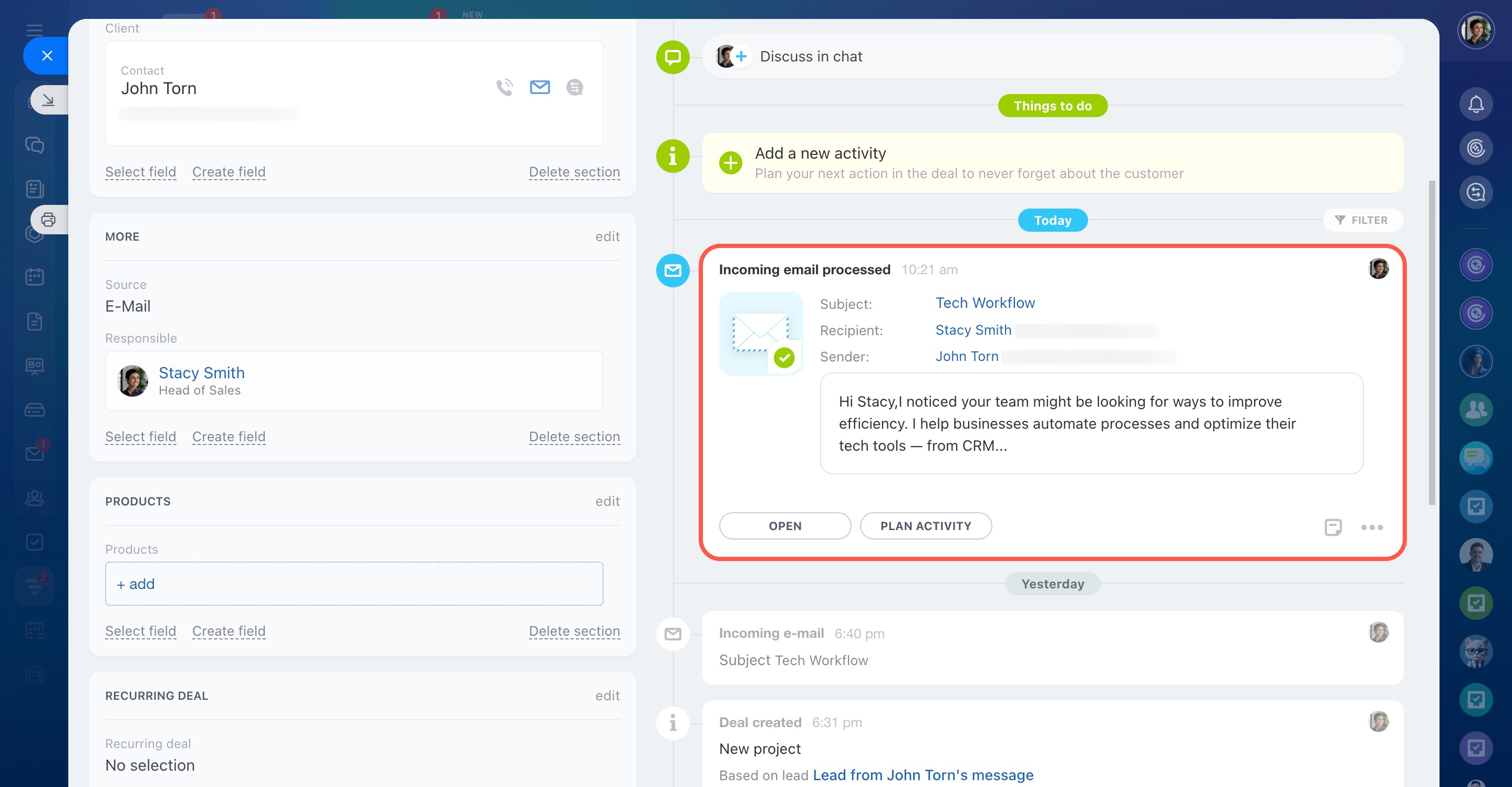
Task: Open notifications bell in right sidebar
Action: (1476, 105)
